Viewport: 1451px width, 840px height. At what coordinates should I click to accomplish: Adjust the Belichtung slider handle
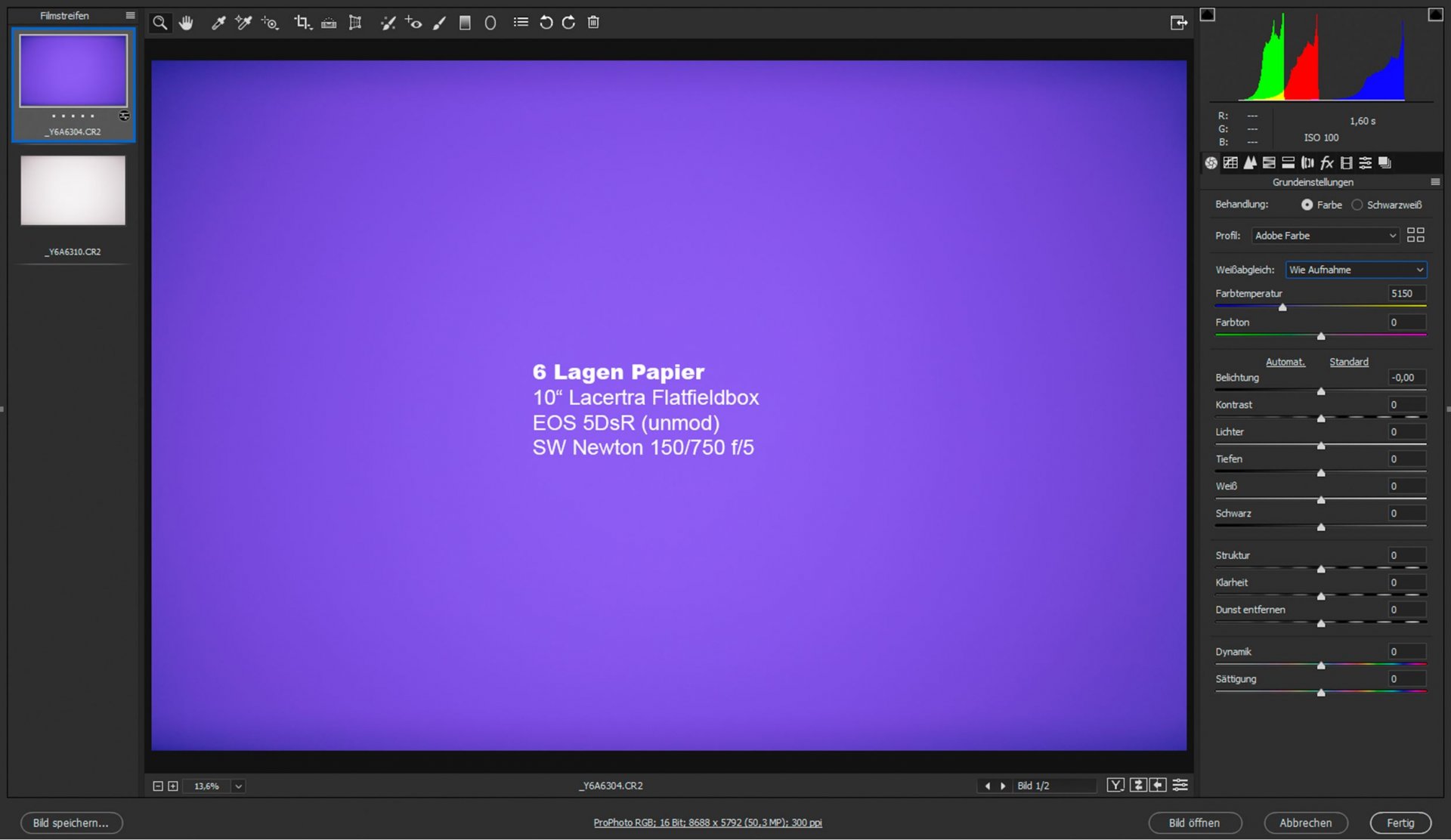click(x=1321, y=391)
